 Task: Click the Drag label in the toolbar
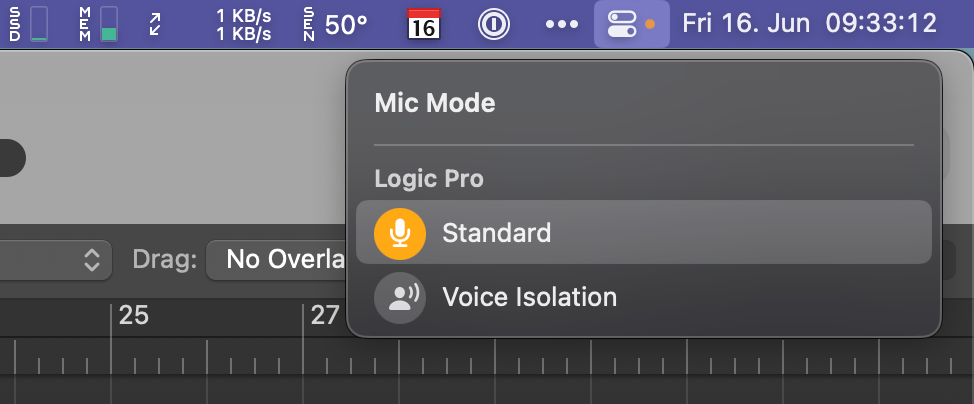[164, 260]
